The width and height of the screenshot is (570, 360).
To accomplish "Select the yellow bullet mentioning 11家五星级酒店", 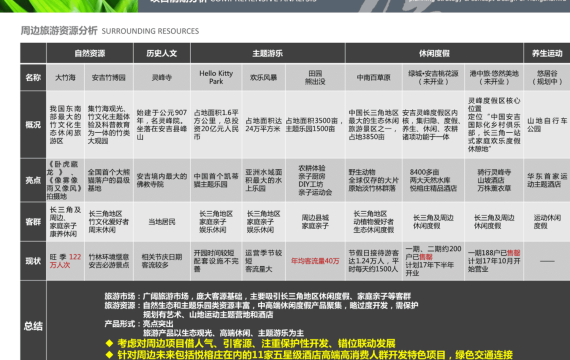I will [309, 355].
